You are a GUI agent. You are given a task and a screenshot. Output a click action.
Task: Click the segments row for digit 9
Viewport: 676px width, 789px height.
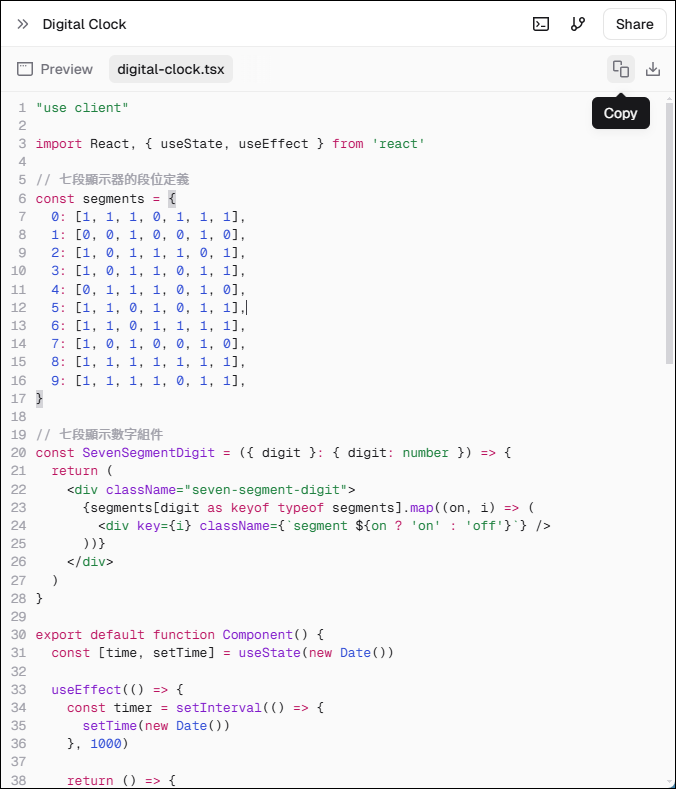pyautogui.click(x=148, y=380)
